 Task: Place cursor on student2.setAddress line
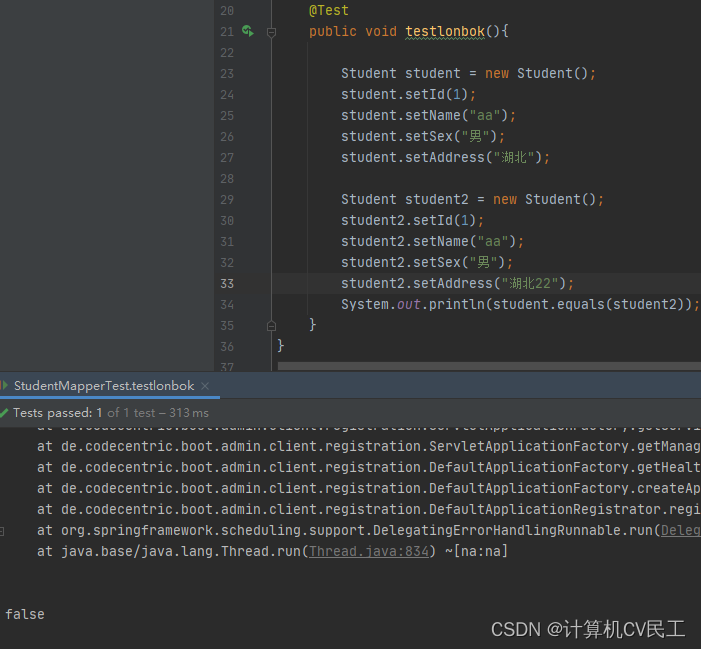(457, 283)
